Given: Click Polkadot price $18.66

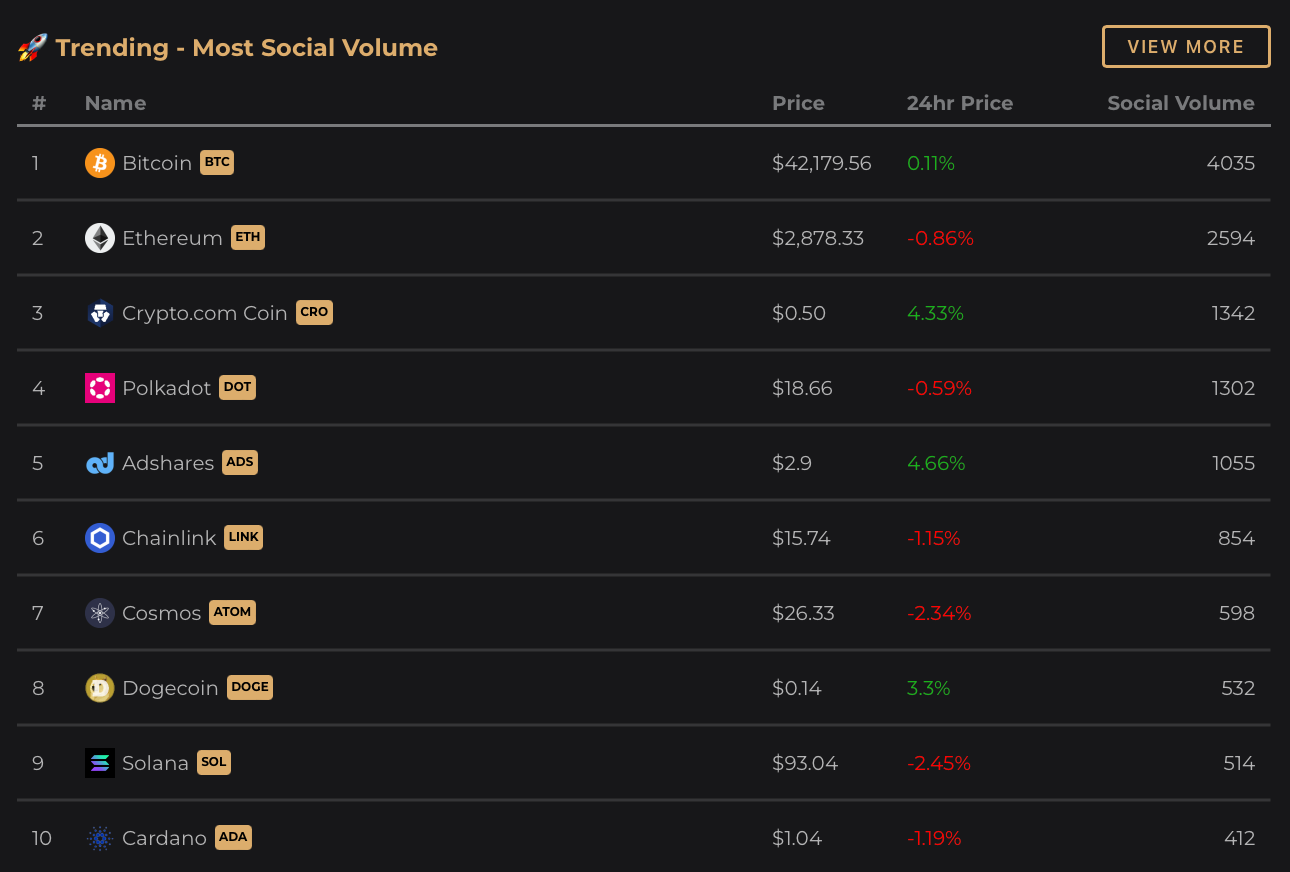Looking at the screenshot, I should tap(802, 388).
